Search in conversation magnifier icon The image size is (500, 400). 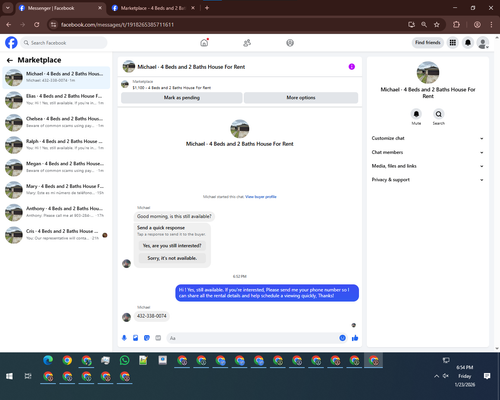pos(439,114)
